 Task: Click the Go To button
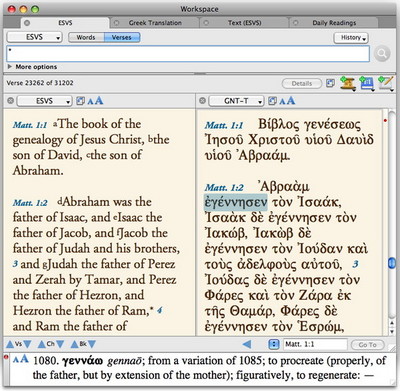pyautogui.click(x=368, y=345)
